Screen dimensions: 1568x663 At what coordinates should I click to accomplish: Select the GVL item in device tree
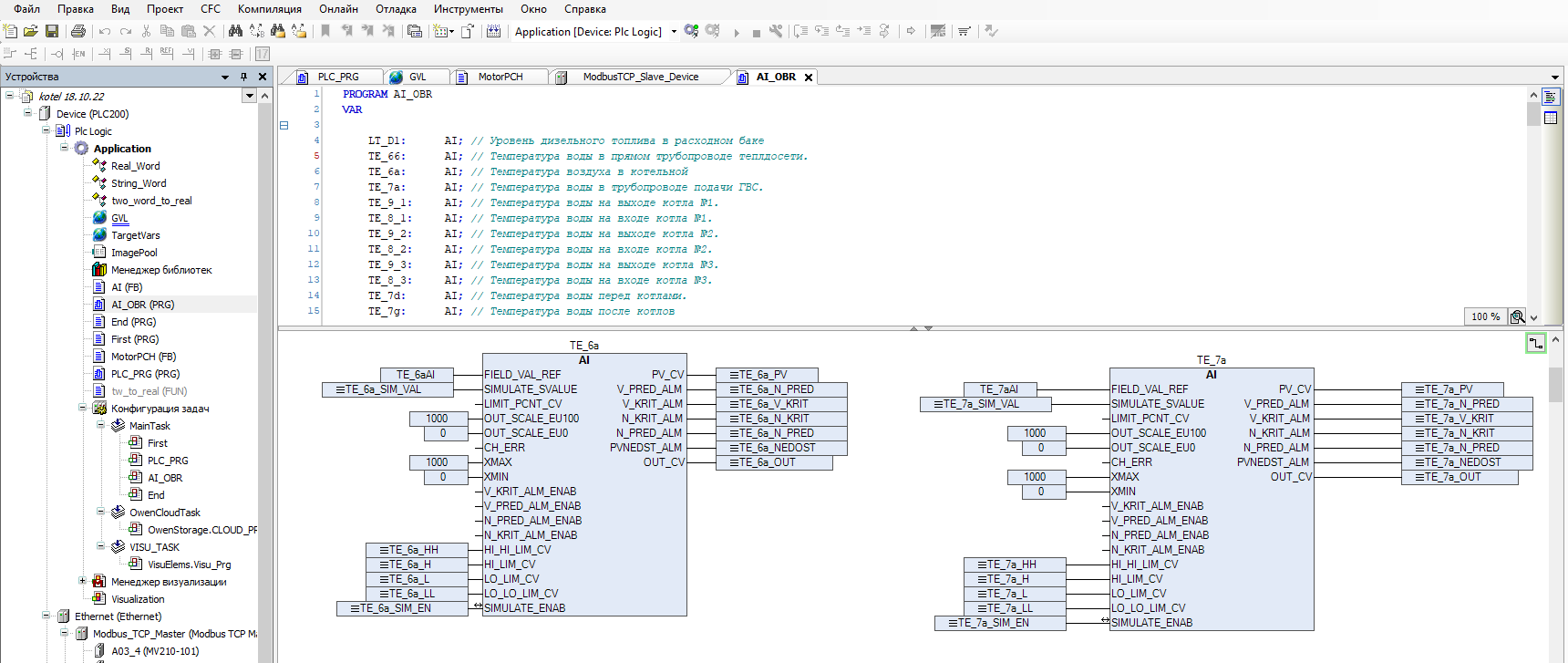pyautogui.click(x=119, y=218)
